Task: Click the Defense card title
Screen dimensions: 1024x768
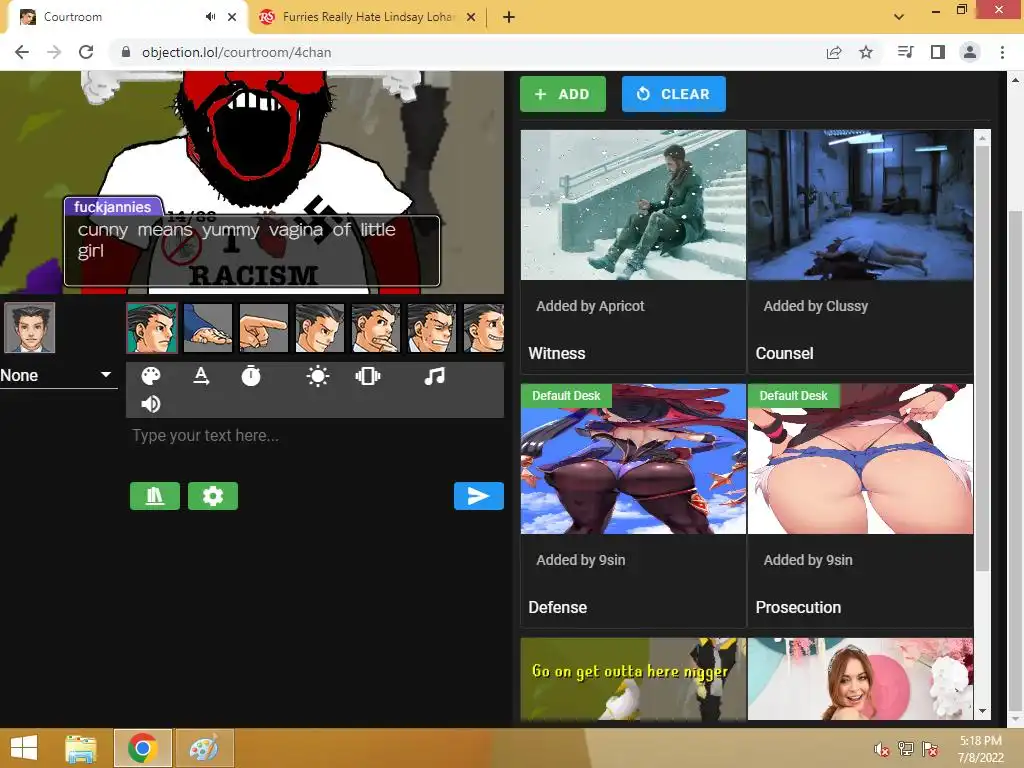Action: [558, 607]
